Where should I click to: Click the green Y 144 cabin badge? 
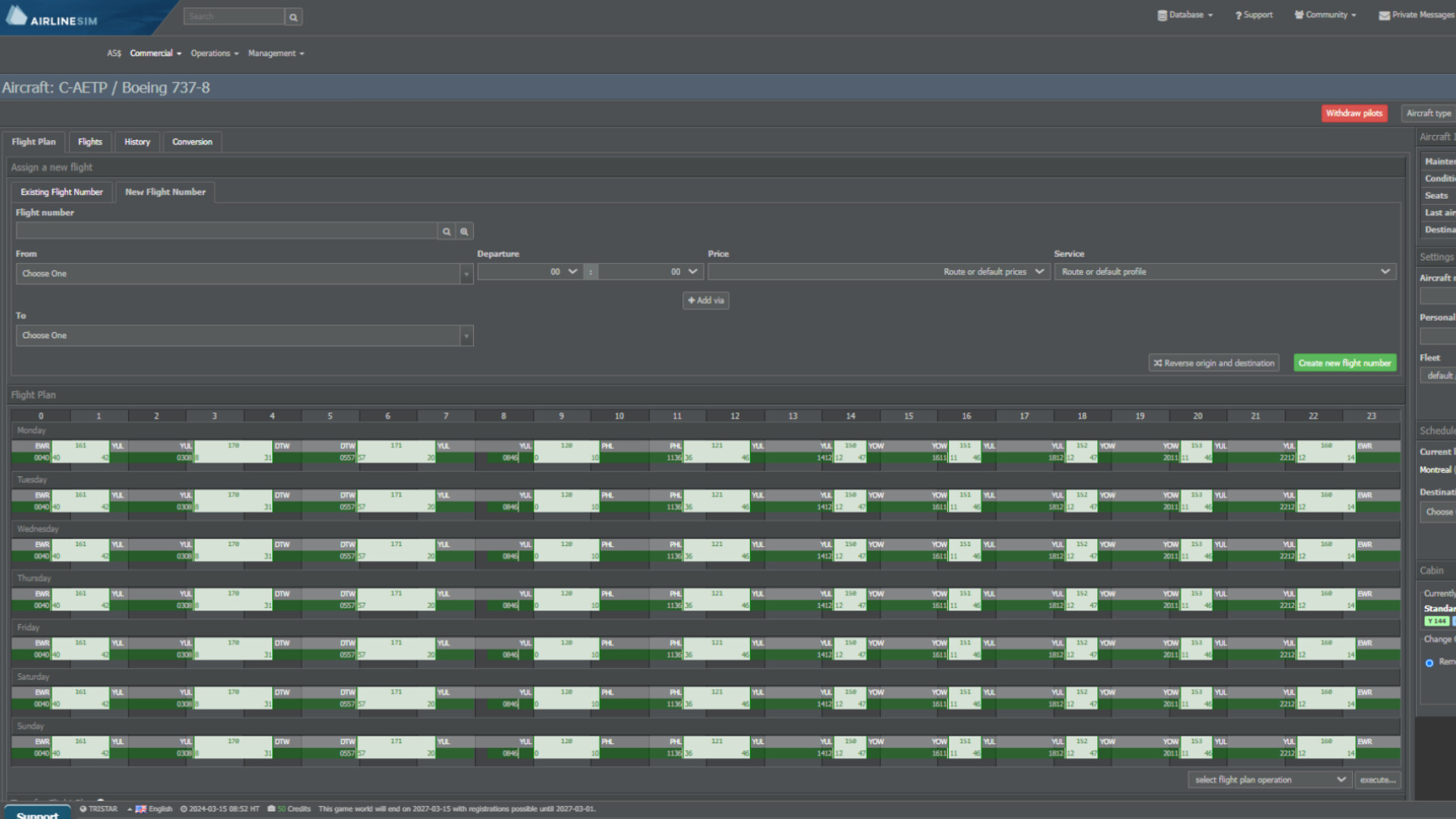click(1437, 620)
